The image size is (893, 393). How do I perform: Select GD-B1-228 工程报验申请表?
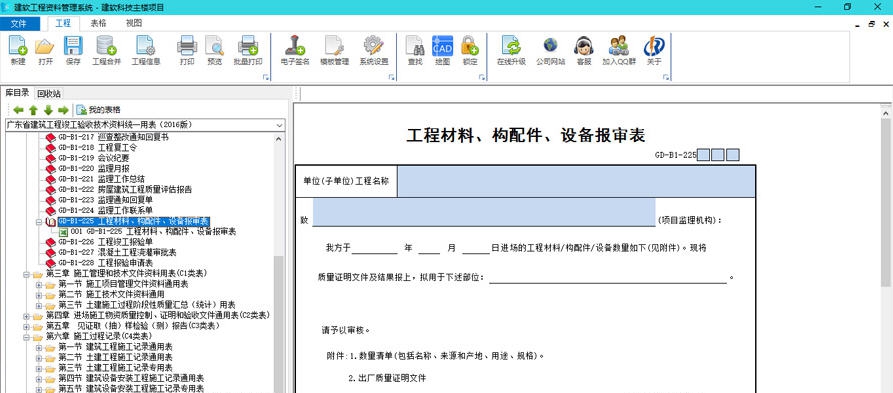(x=105, y=263)
